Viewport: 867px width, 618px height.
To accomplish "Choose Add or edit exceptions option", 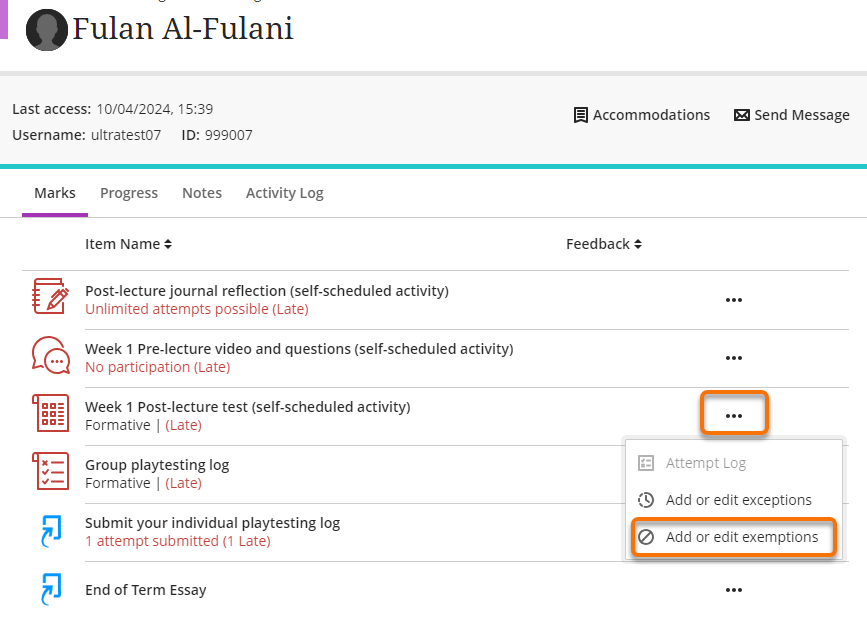I will pos(738,500).
